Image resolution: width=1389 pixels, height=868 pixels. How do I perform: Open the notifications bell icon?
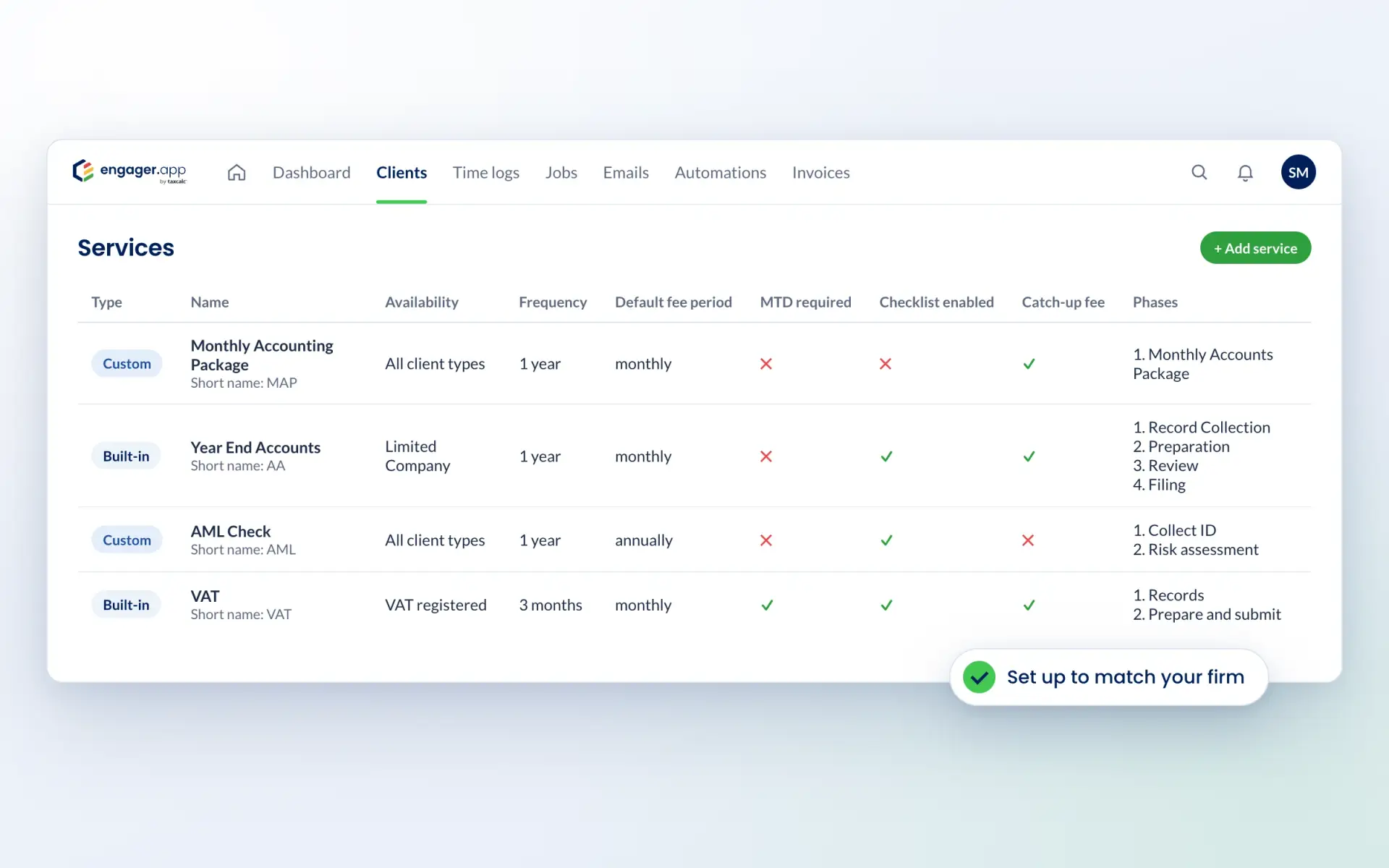click(1245, 173)
